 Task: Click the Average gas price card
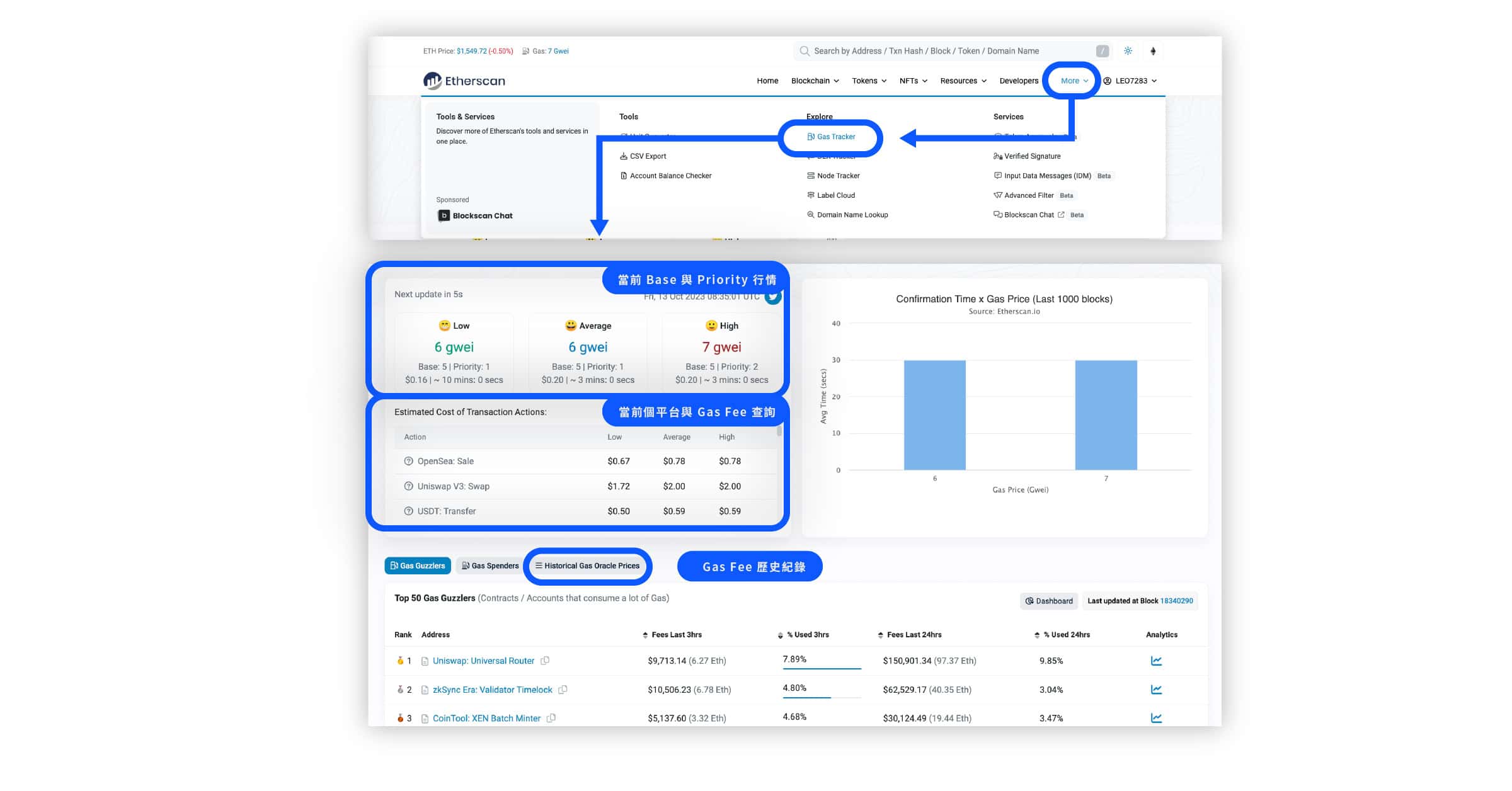[588, 352]
